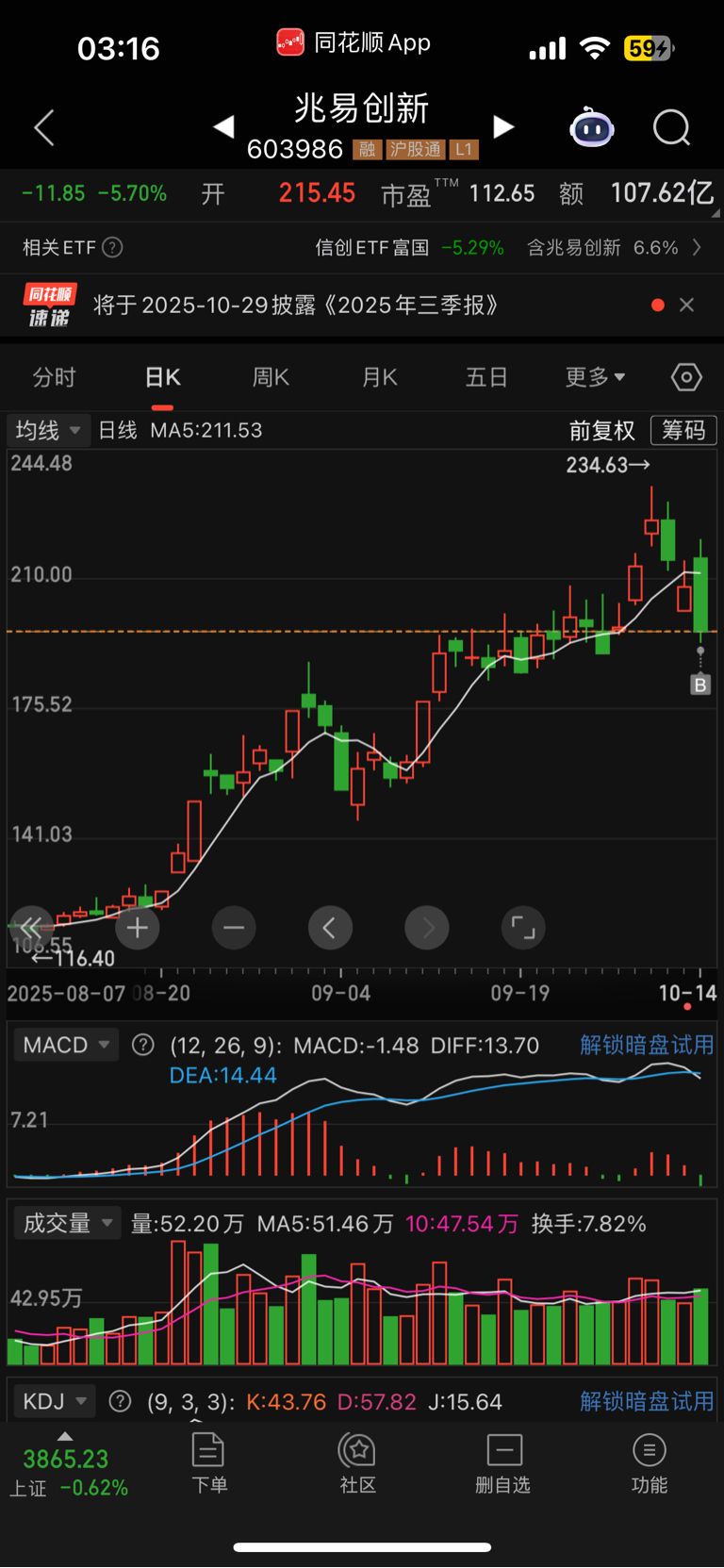The image size is (724, 1568).
Task: Open the search magnifier icon
Action: (671, 127)
